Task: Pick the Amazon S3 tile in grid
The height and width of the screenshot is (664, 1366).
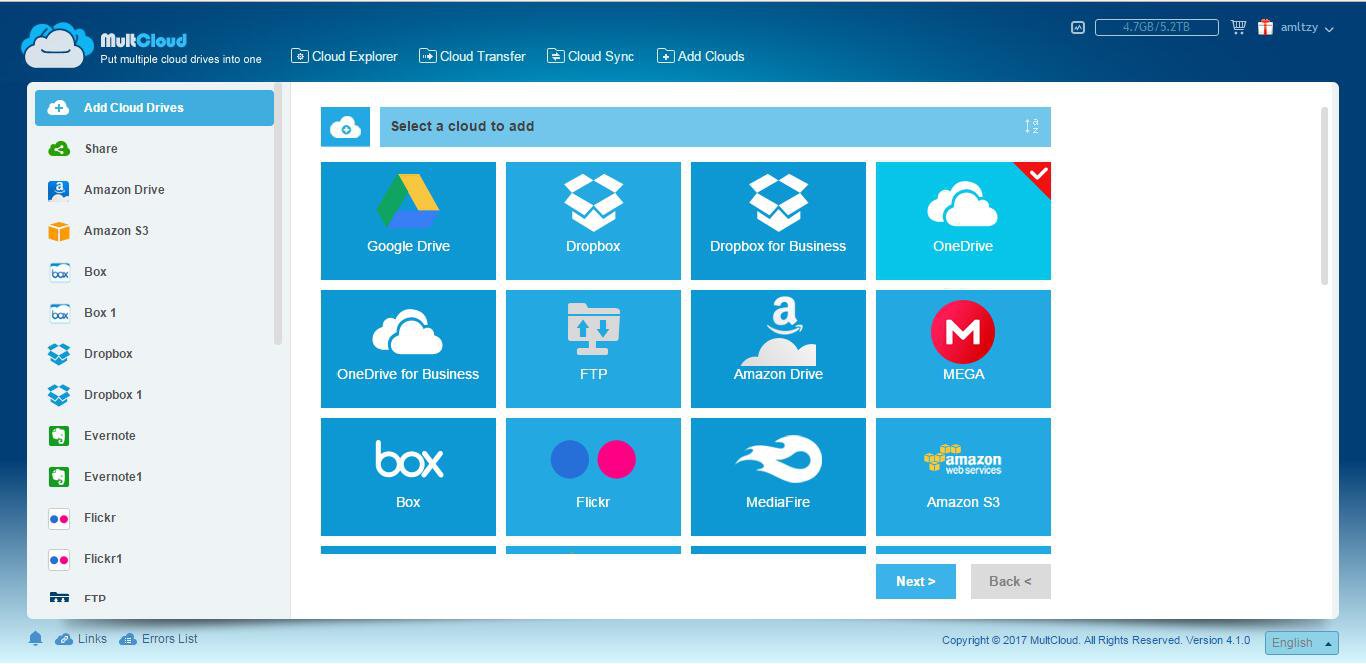Action: pos(963,477)
